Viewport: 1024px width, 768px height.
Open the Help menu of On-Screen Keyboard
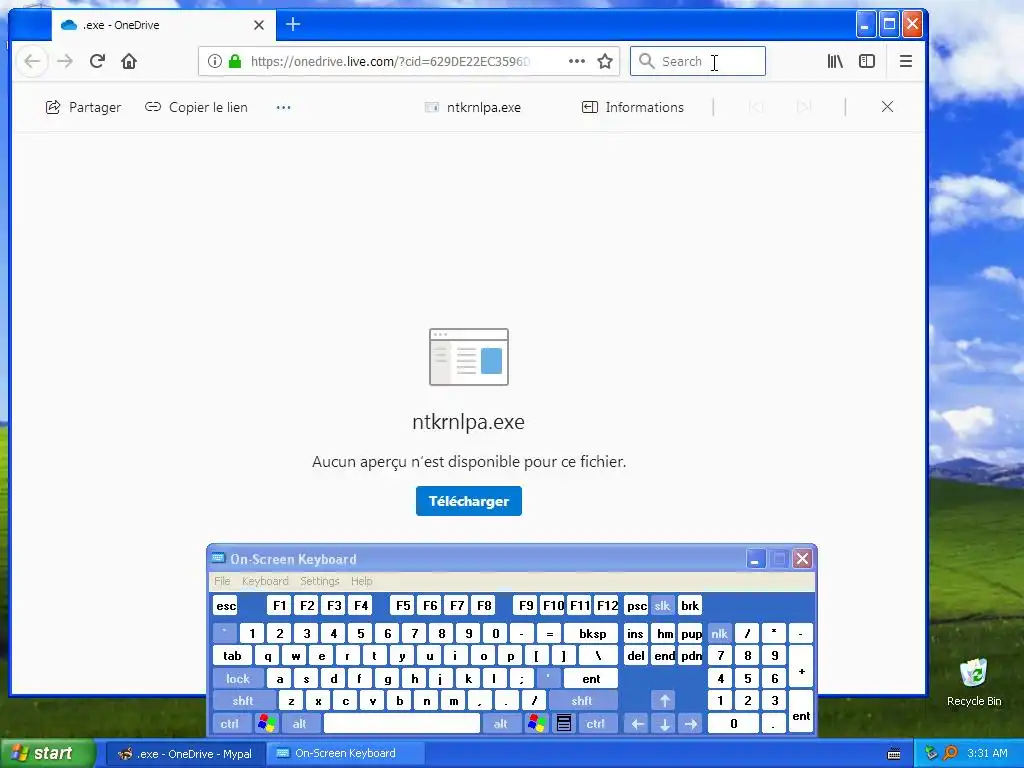click(361, 581)
